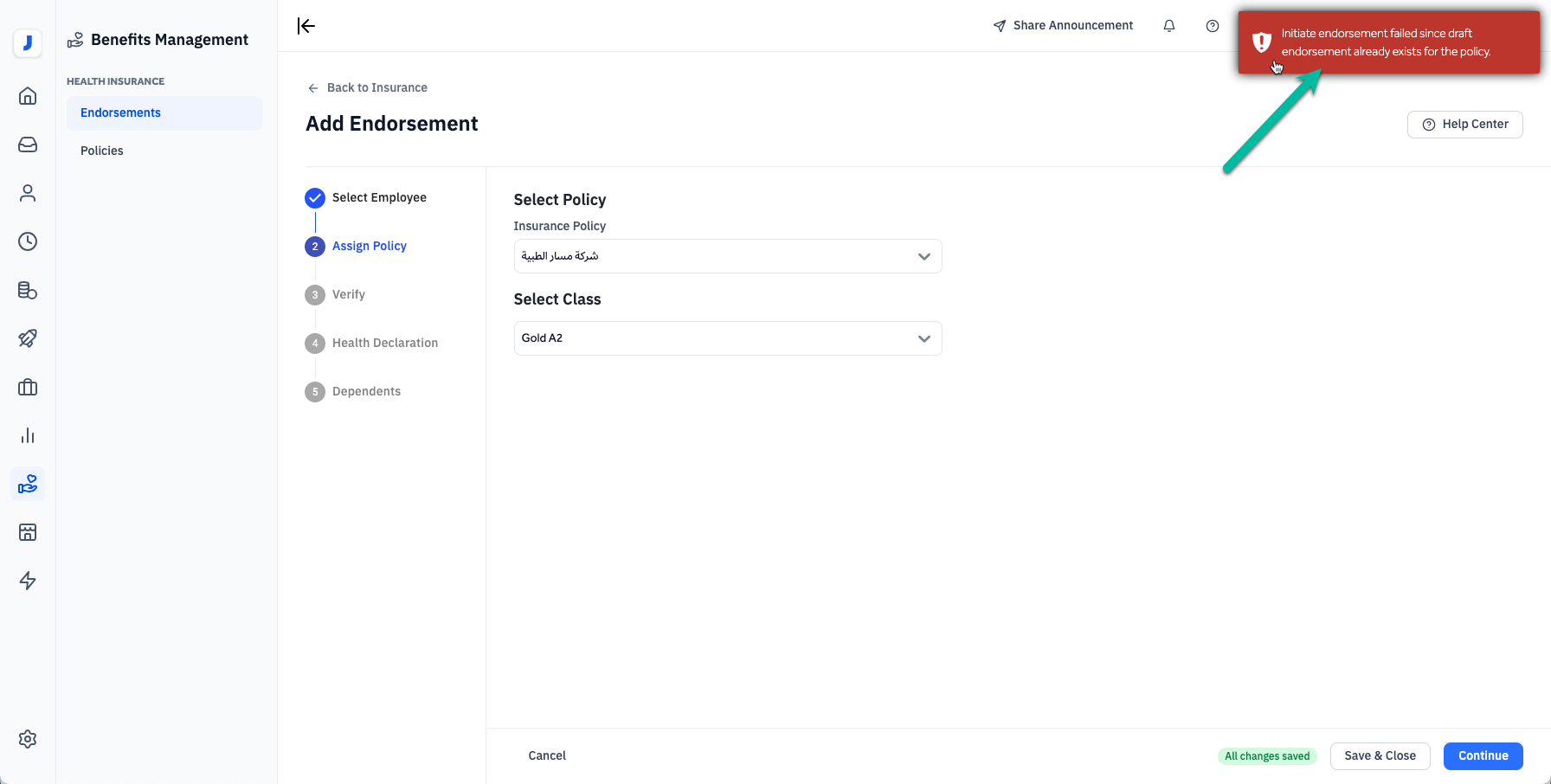Dismiss the red endorsement failed notification

click(1388, 42)
